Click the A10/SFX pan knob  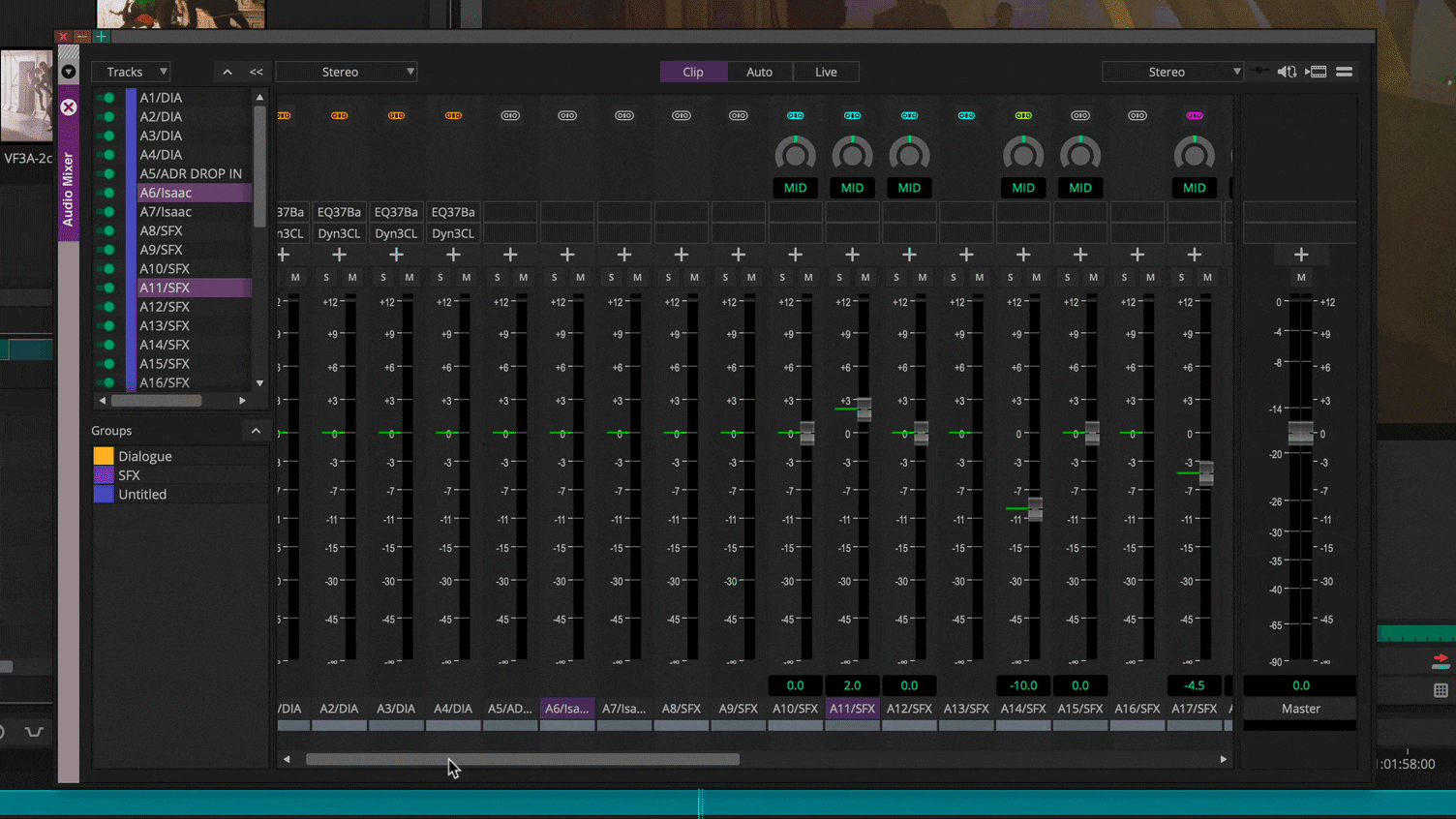click(x=795, y=155)
